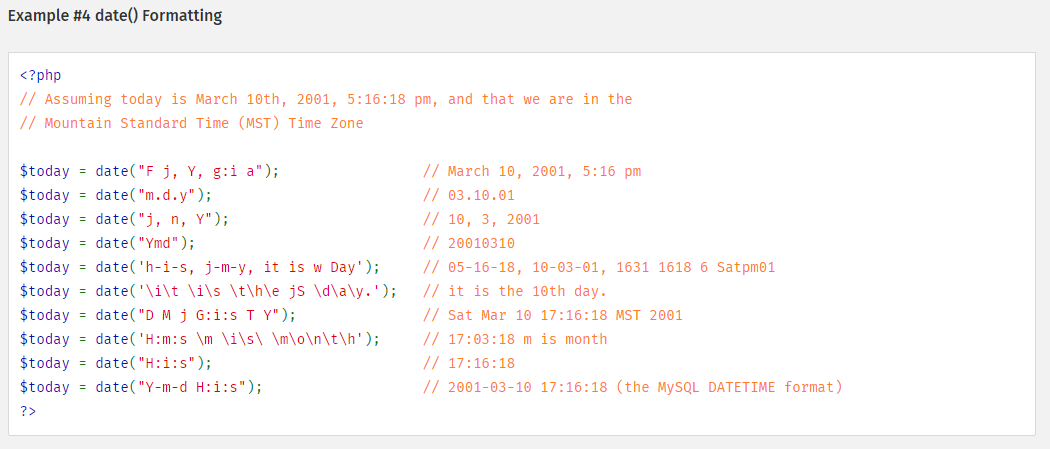Click the "H:i:s" format string
The height and width of the screenshot is (449, 1050).
click(166, 363)
